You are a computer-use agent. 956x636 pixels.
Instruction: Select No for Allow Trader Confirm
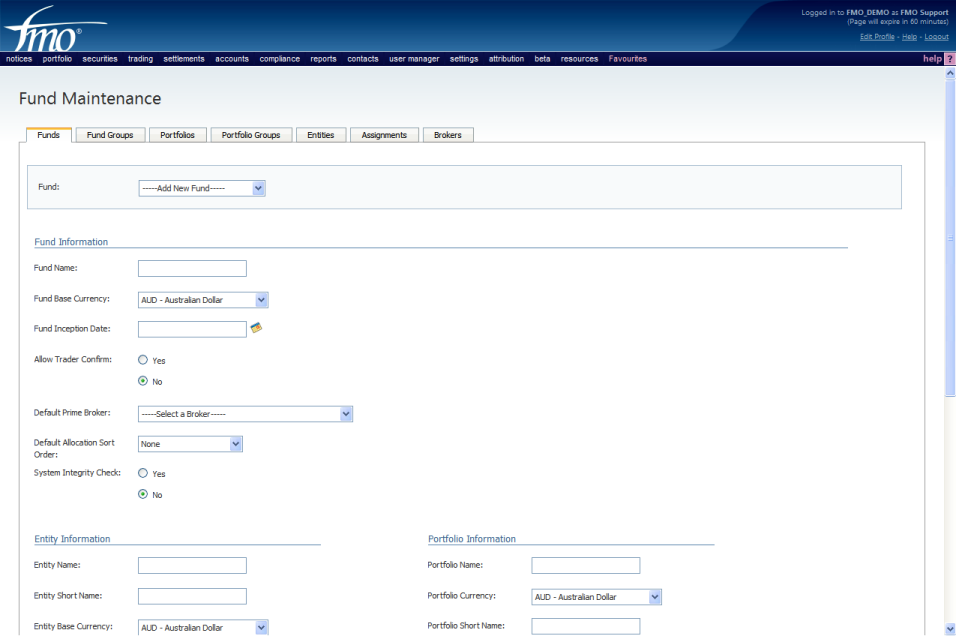(x=143, y=381)
